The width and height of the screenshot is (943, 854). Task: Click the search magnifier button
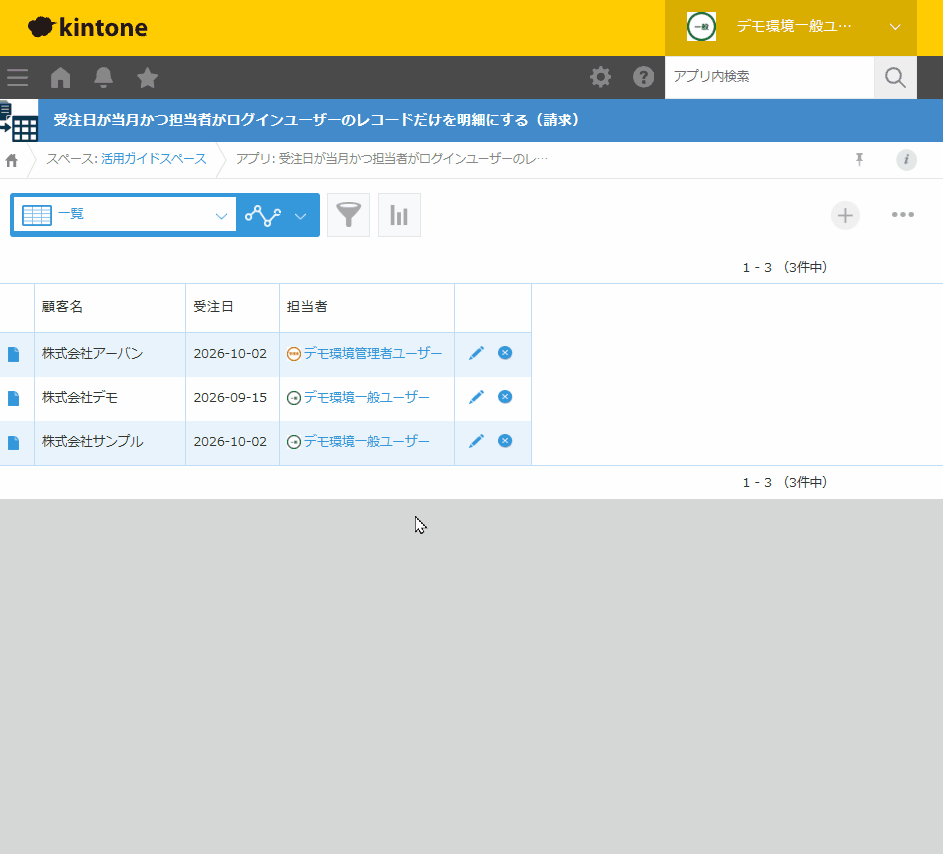[895, 78]
